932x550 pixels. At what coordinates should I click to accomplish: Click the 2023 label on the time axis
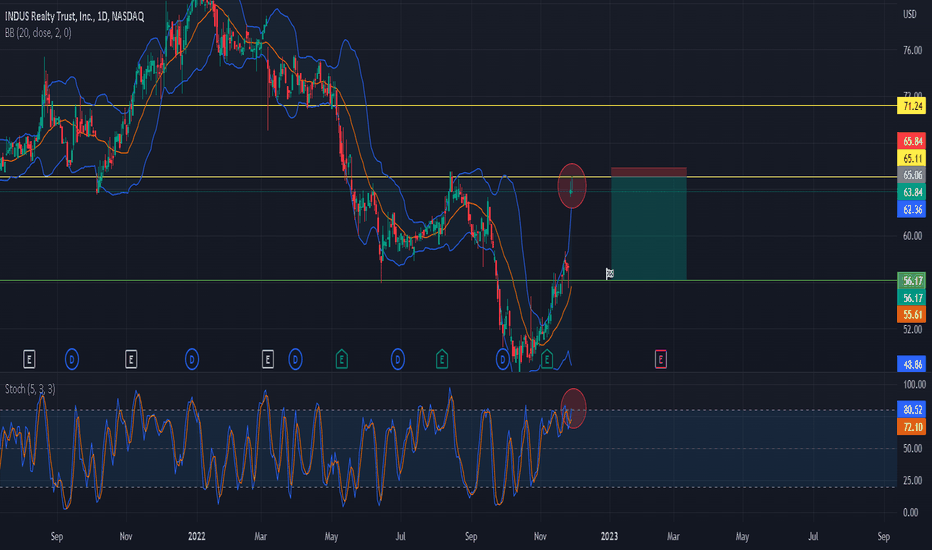(609, 536)
